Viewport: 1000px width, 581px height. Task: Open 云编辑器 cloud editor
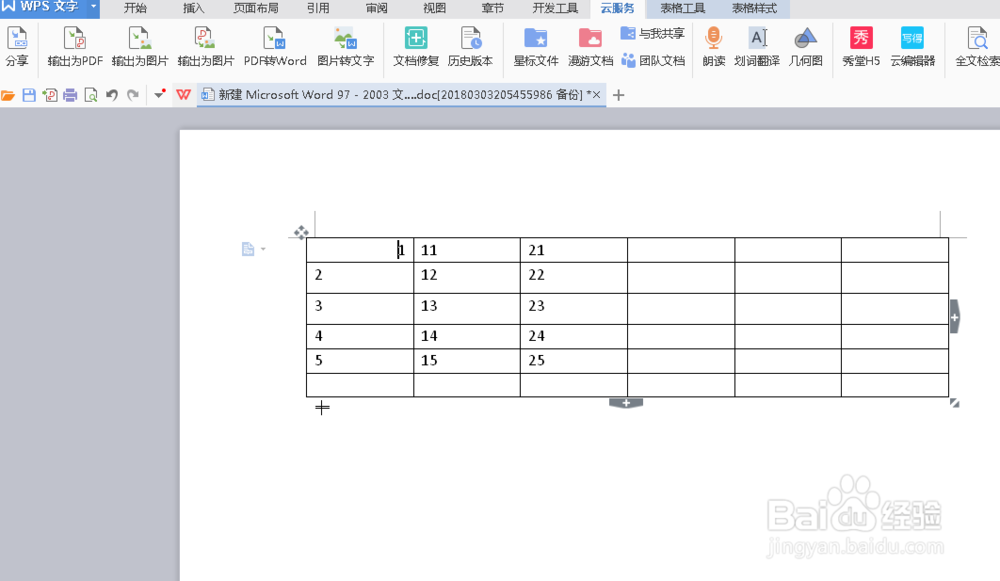pos(913,46)
